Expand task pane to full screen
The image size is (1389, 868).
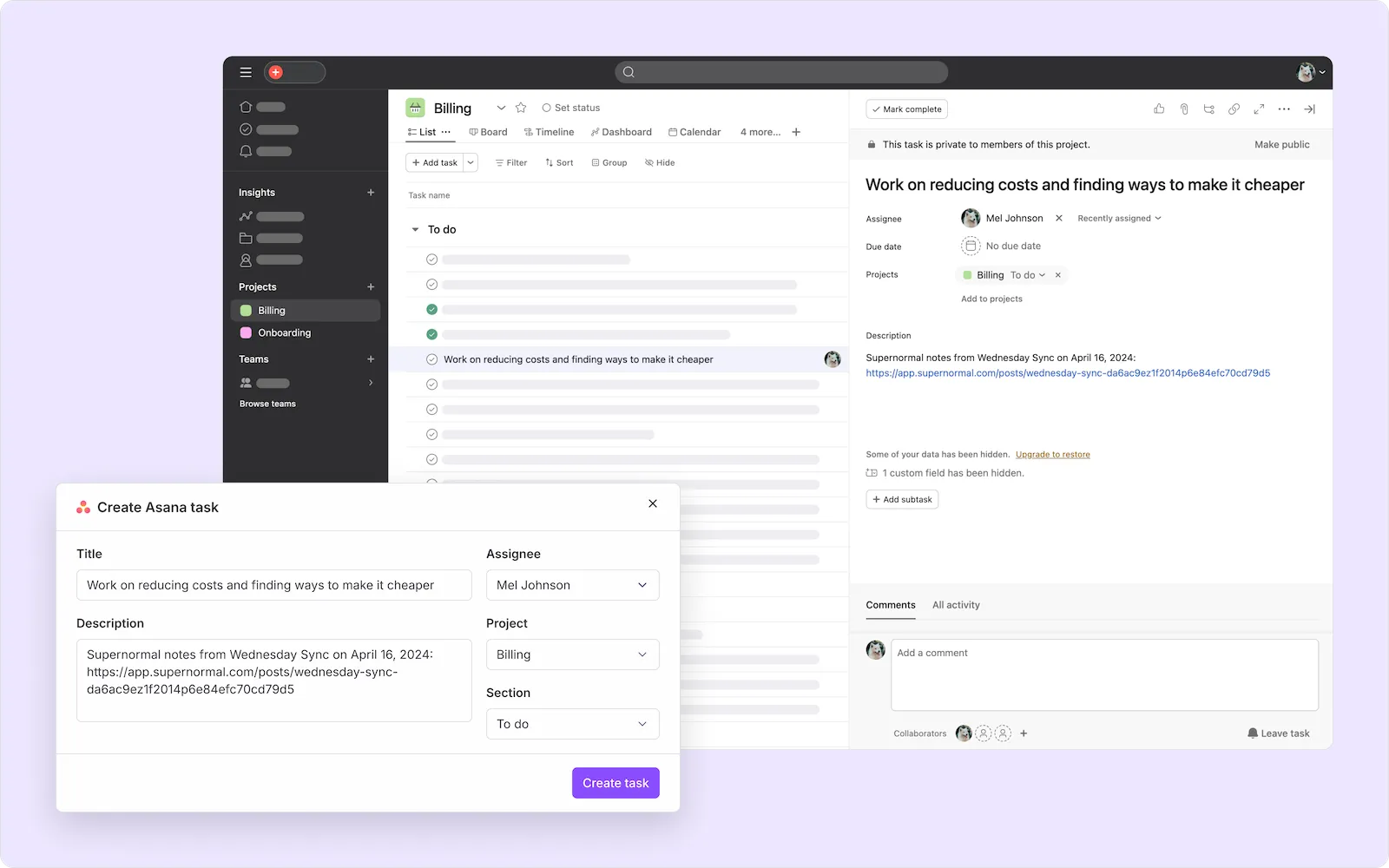(1259, 109)
